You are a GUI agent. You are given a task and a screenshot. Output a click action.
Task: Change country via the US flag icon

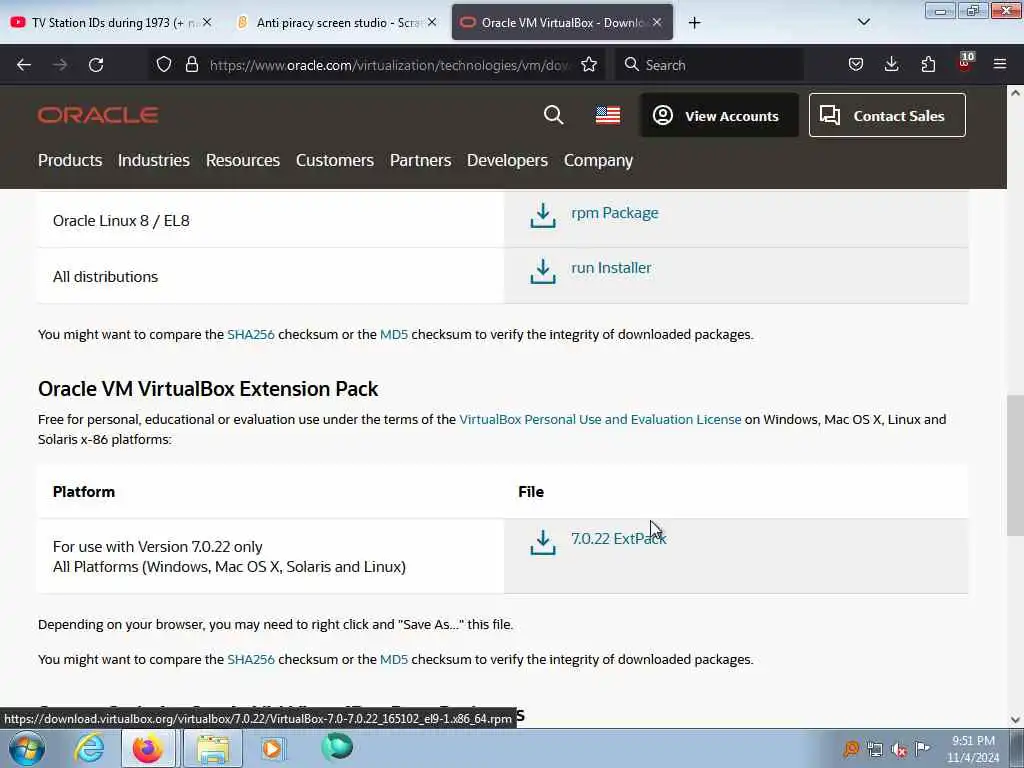point(607,116)
